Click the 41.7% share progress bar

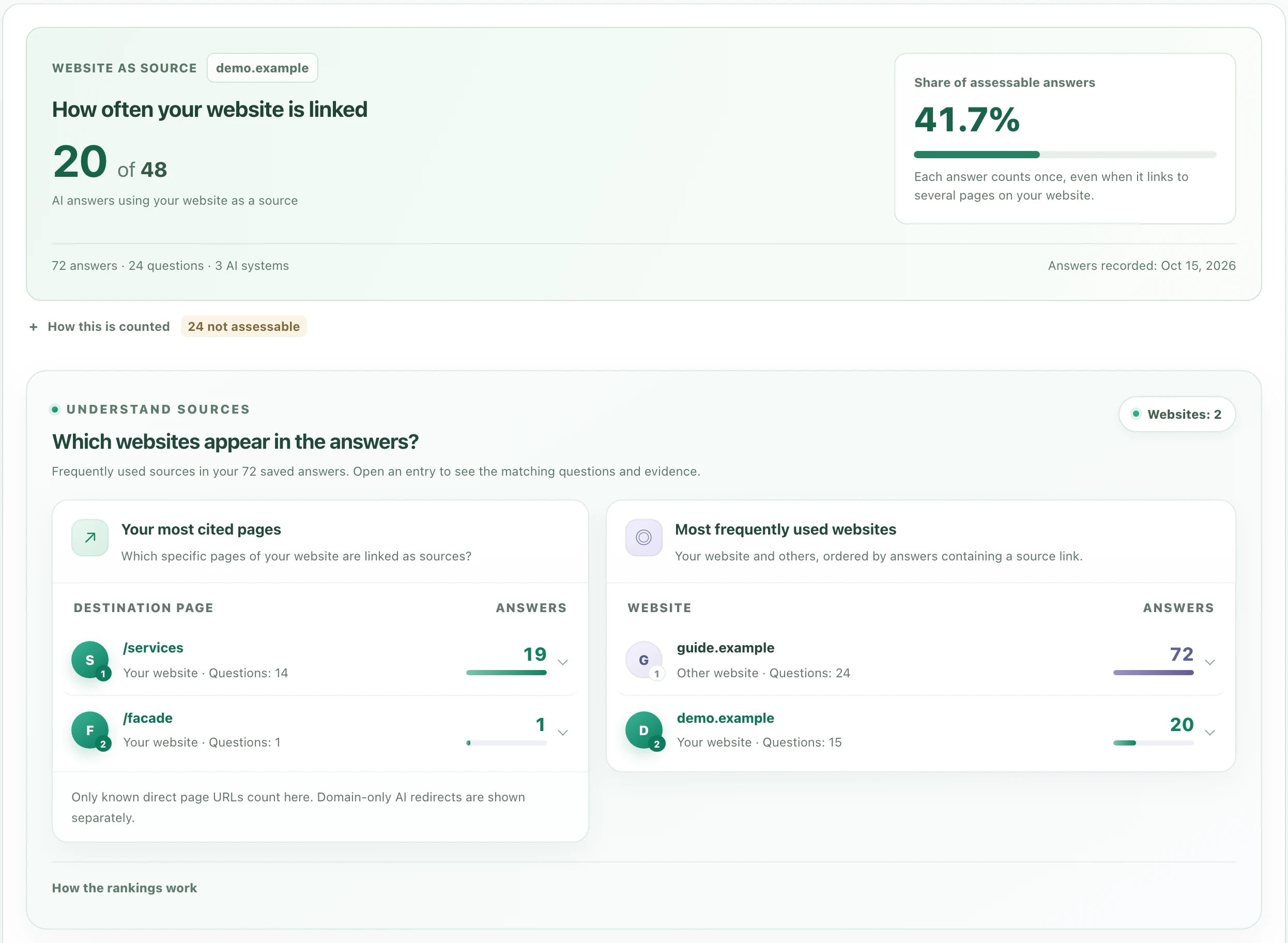point(1065,154)
